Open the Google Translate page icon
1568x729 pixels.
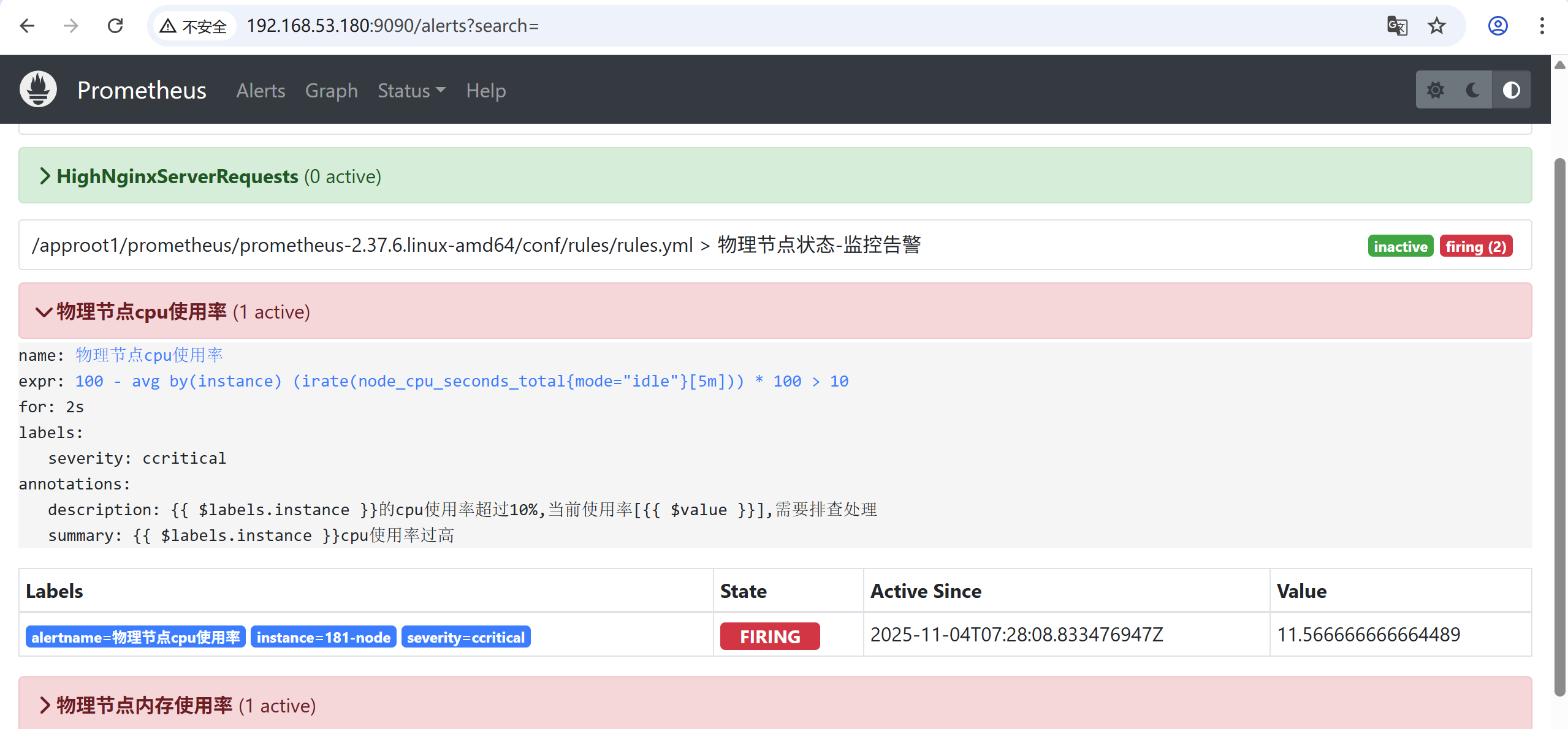pyautogui.click(x=1397, y=26)
